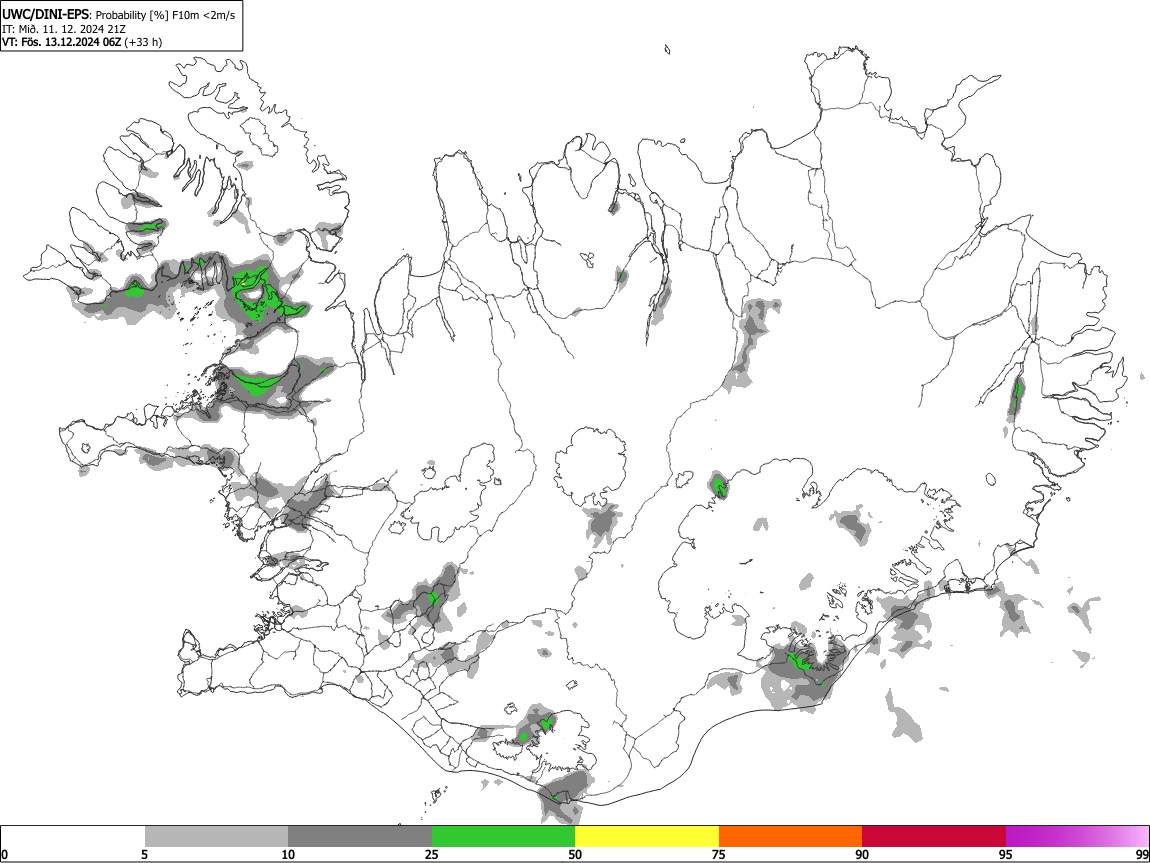This screenshot has width=1150, height=863.
Task: Click the legend value 95
Action: coord(1006,854)
